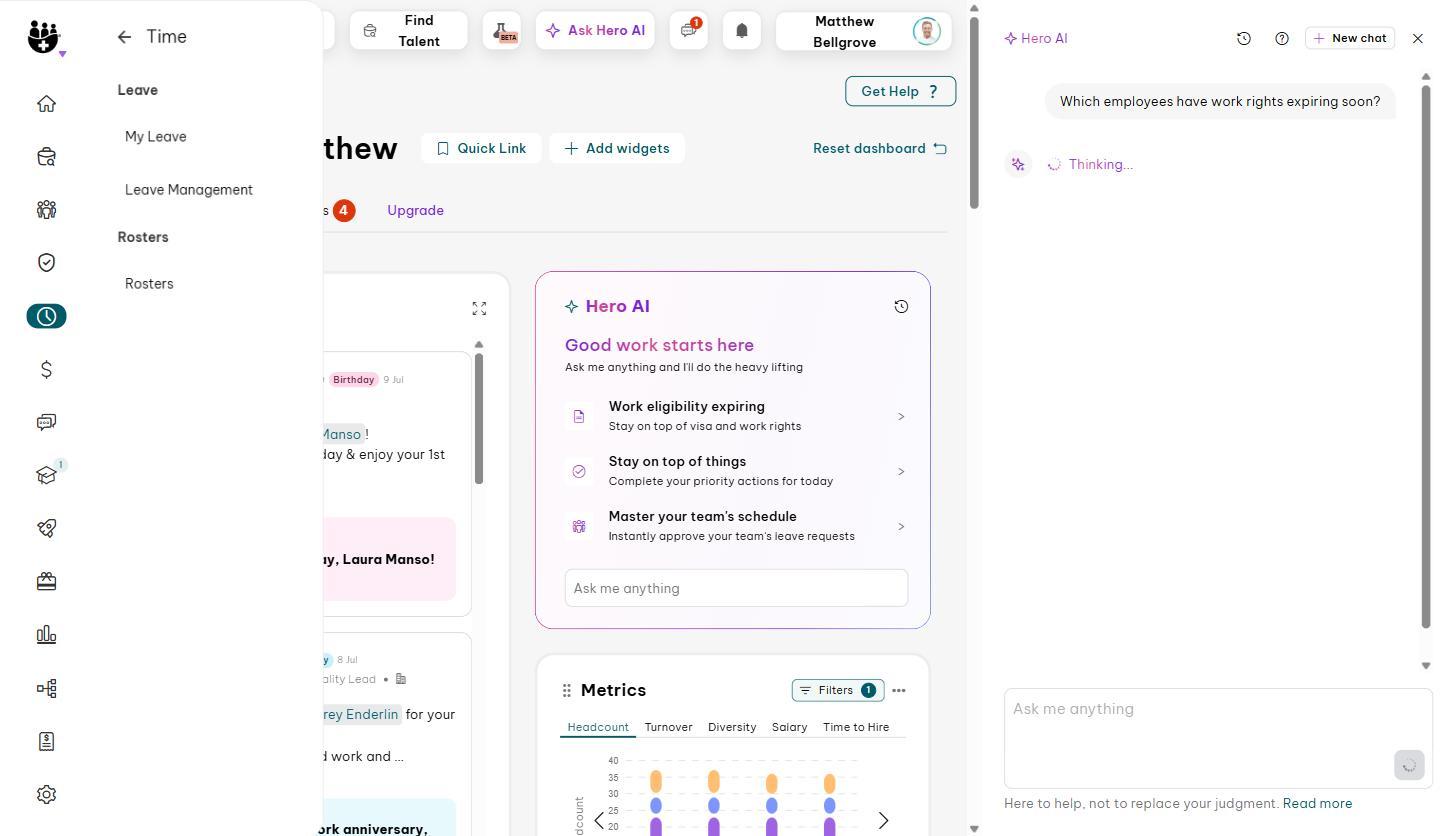Open history in Hero AI widget

[901, 307]
